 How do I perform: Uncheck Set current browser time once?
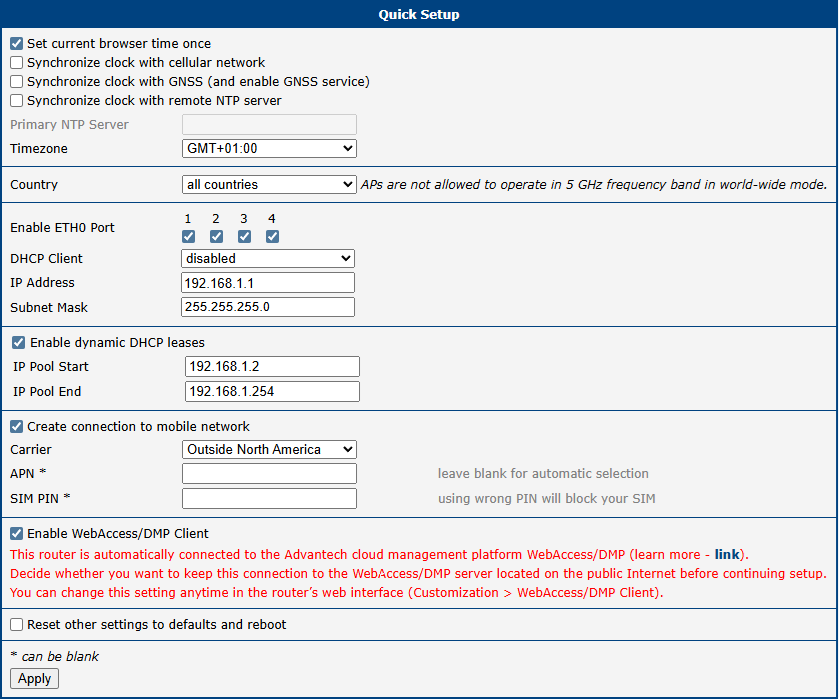pyautogui.click(x=17, y=43)
